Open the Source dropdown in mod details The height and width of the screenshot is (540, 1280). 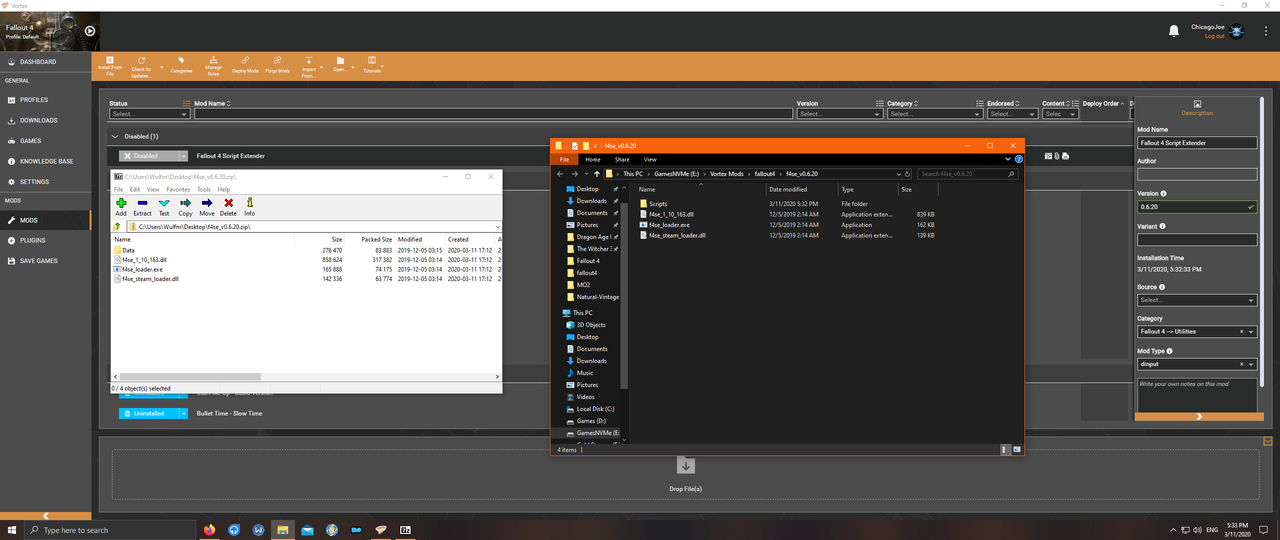(x=1197, y=300)
